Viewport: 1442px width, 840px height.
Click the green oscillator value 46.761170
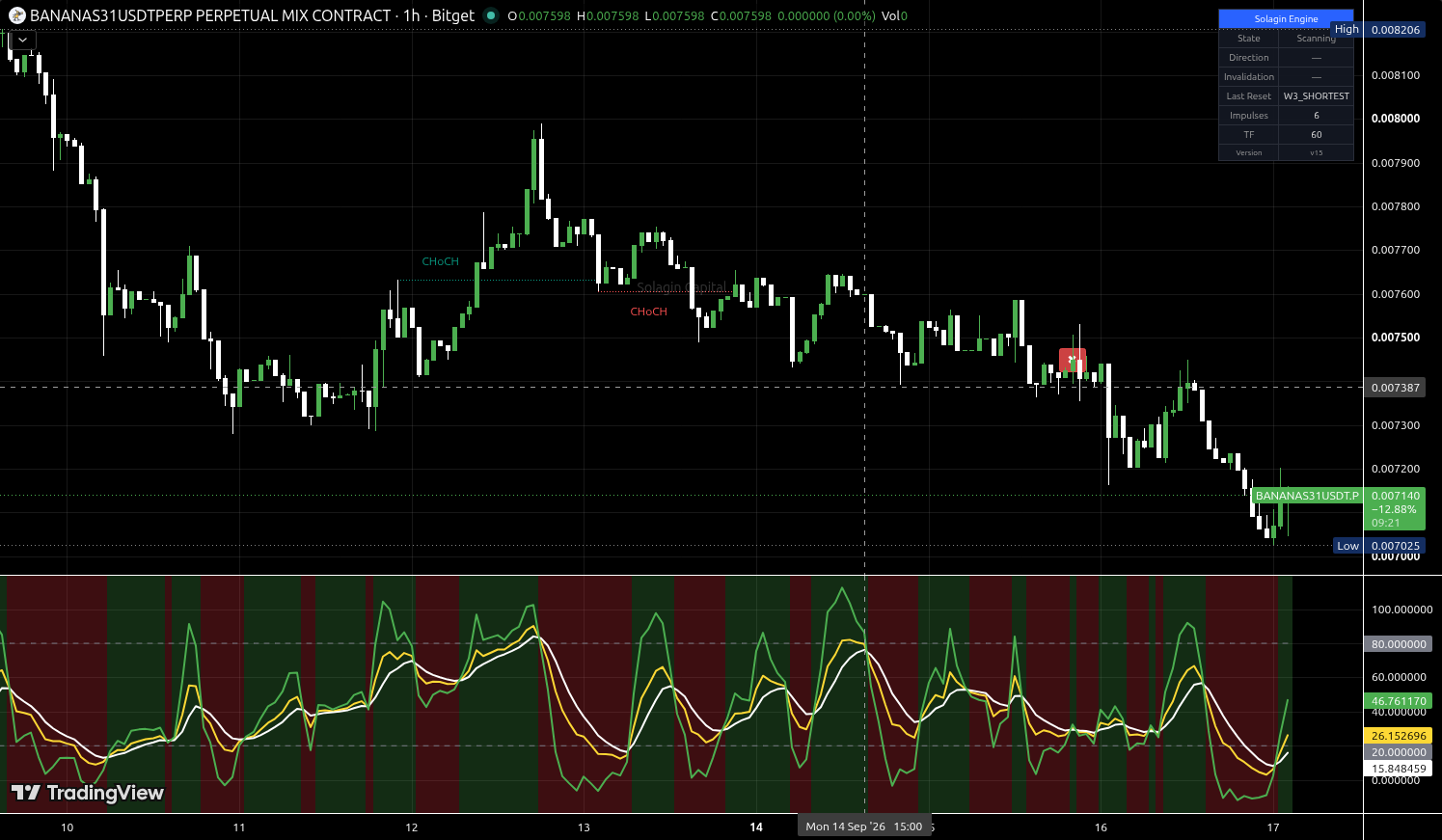tap(1399, 702)
